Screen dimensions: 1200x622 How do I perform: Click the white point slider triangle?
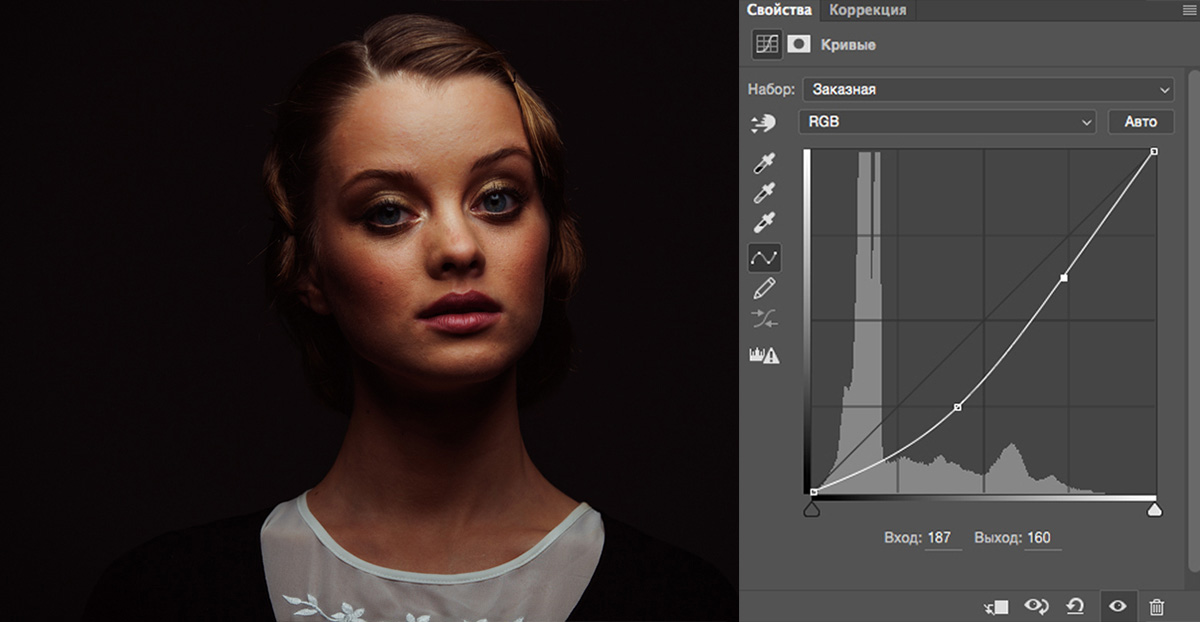pyautogui.click(x=1154, y=511)
